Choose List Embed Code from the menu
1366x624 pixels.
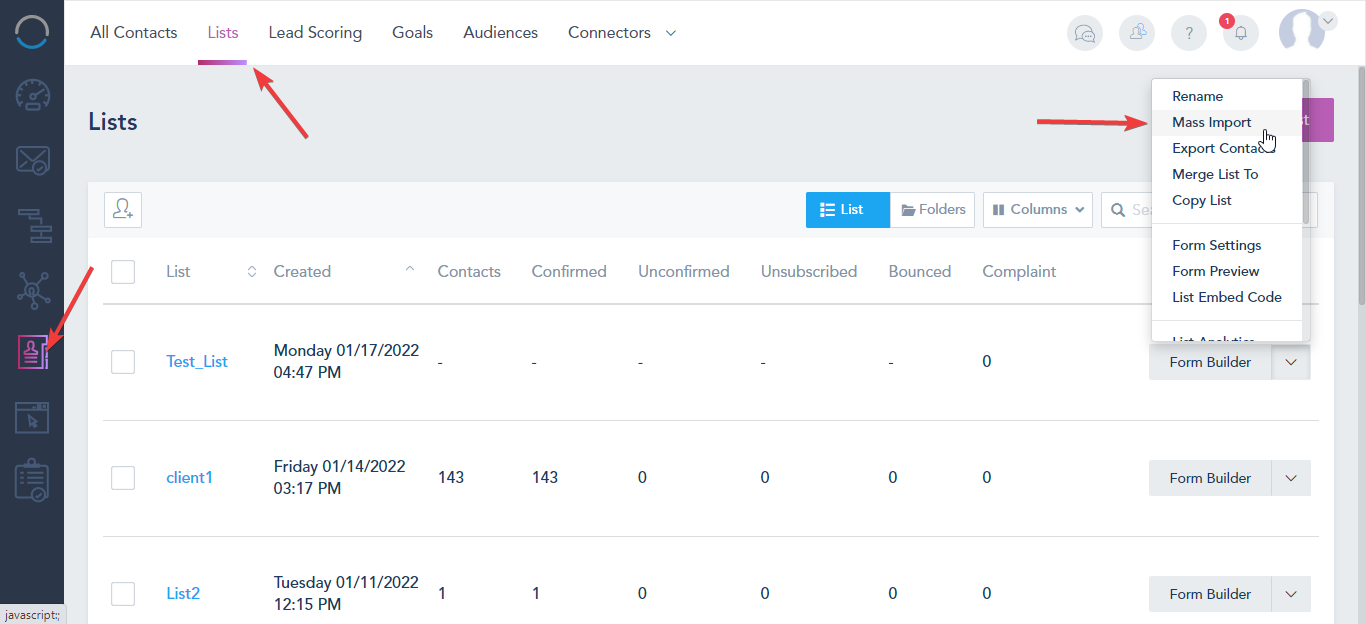pyautogui.click(x=1227, y=297)
